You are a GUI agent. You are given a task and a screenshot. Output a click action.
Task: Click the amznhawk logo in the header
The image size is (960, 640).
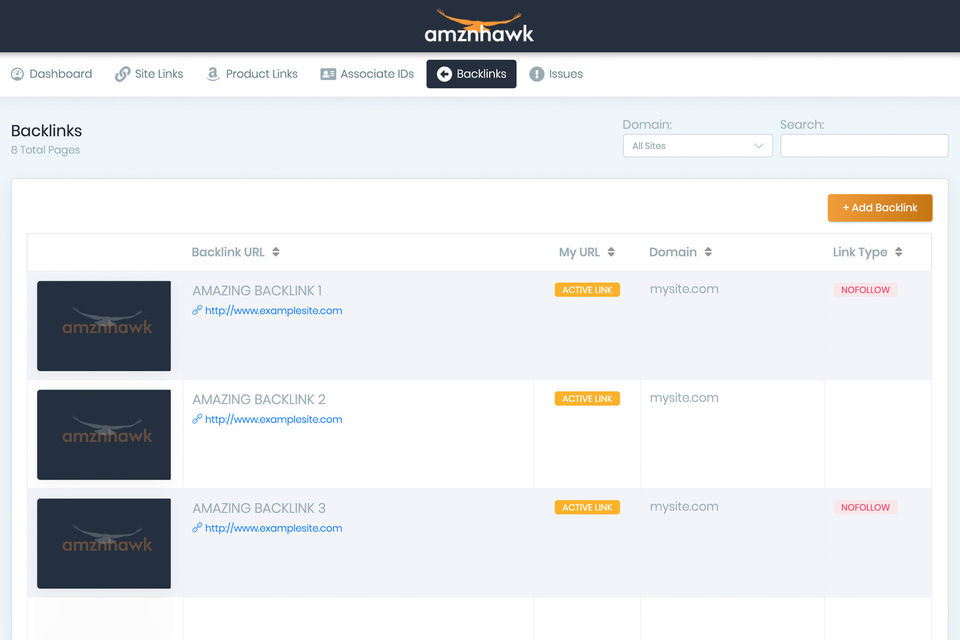[x=479, y=26]
